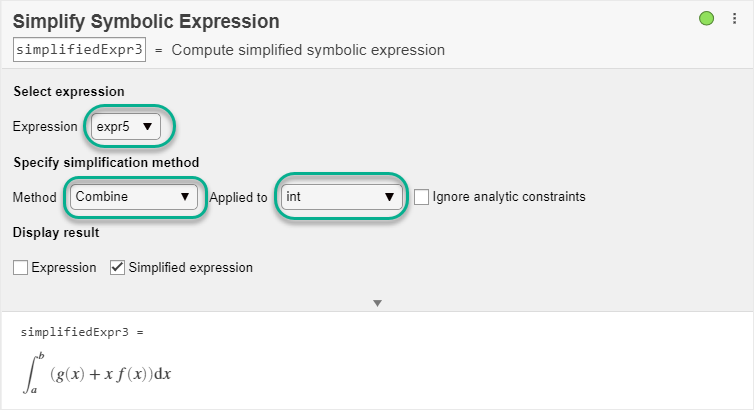Open the expr5 Expression dropdown
This screenshot has width=754, height=410.
125,126
